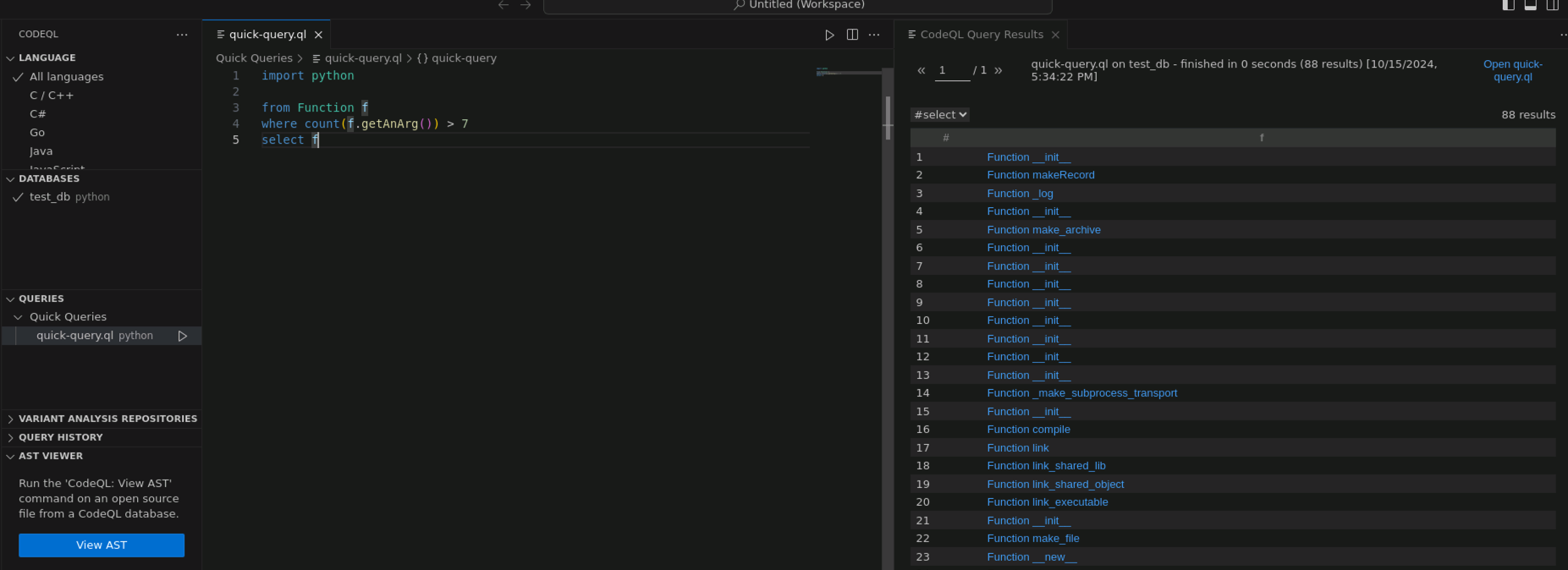The width and height of the screenshot is (1568, 570).
Task: Click the quick-query.ql breadcrumb item
Action: pos(363,58)
